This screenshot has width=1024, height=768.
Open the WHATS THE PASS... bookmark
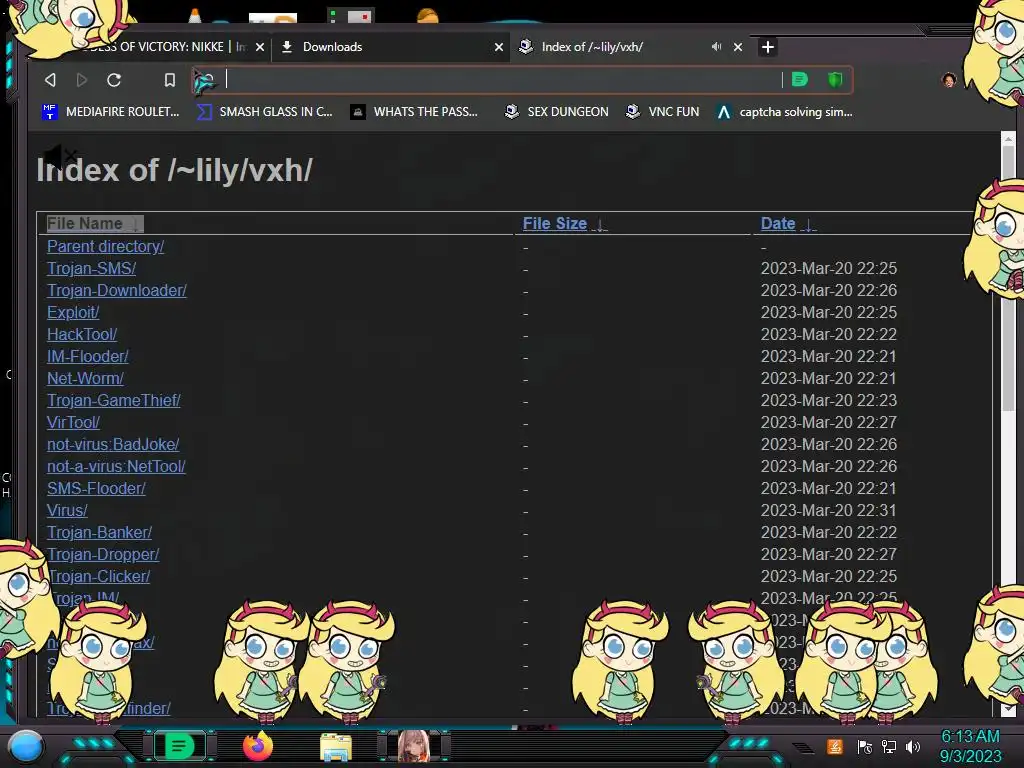(414, 112)
